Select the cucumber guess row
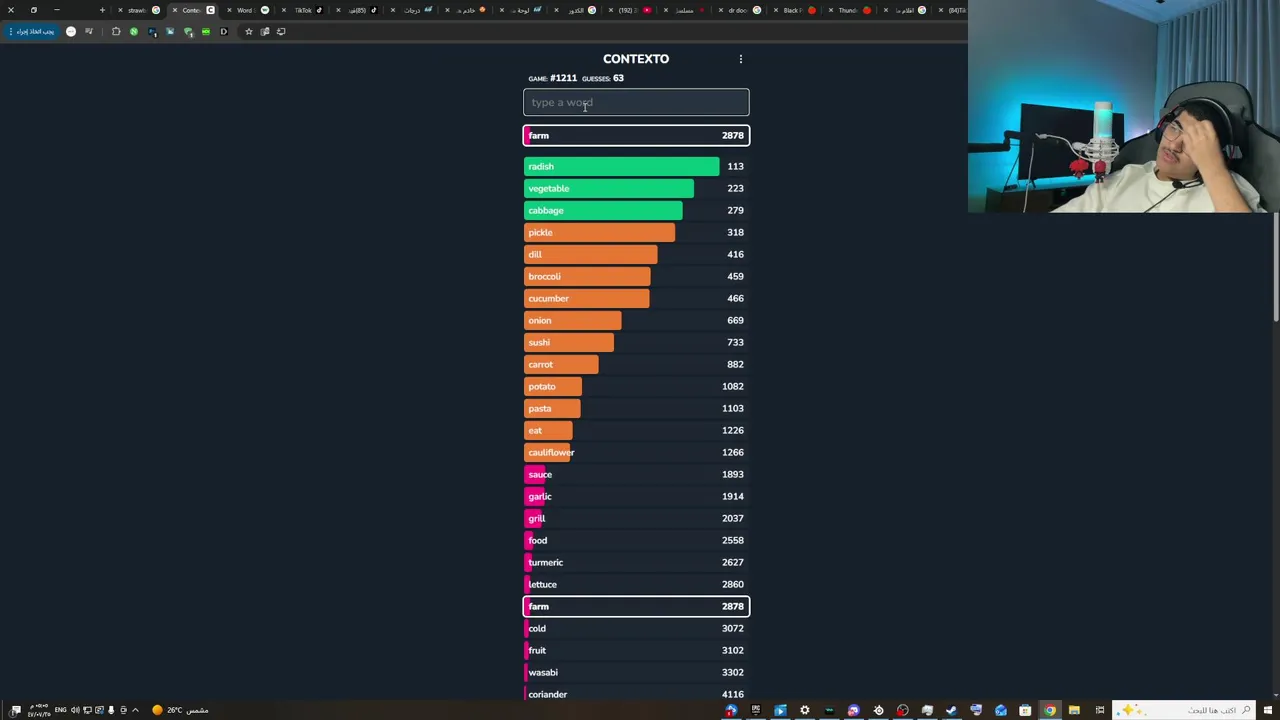This screenshot has height=720, width=1280. coord(636,298)
